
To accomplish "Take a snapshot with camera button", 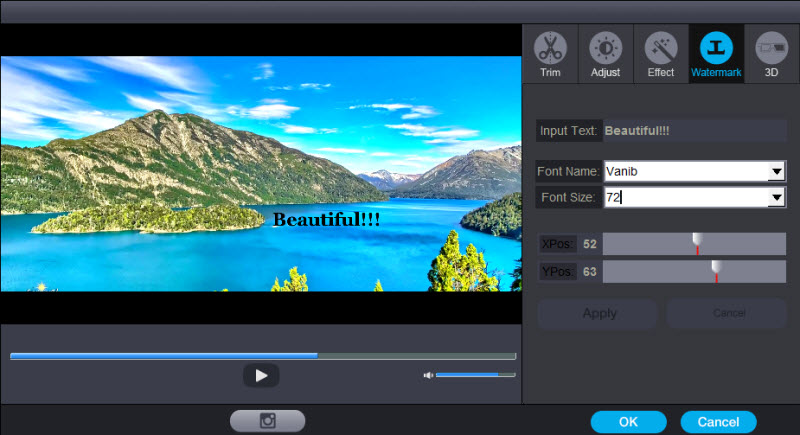I will [x=267, y=421].
